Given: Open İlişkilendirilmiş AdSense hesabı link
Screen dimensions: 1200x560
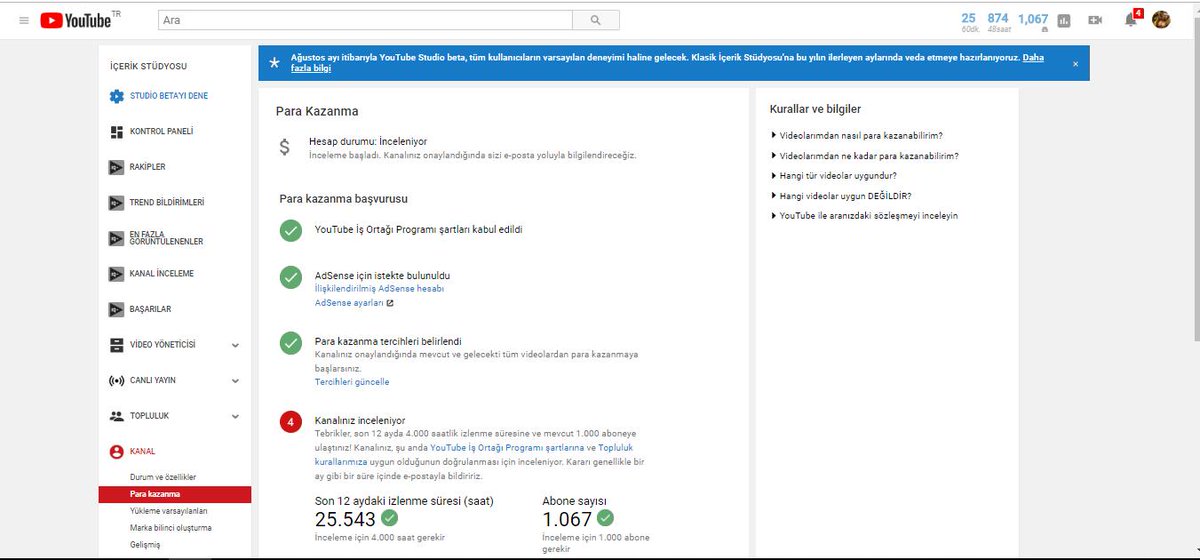Looking at the screenshot, I should click(379, 288).
